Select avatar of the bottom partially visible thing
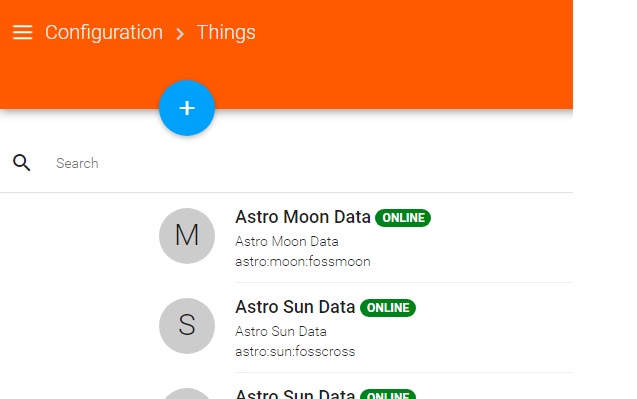Viewport: 637px width, 399px height. [x=187, y=394]
